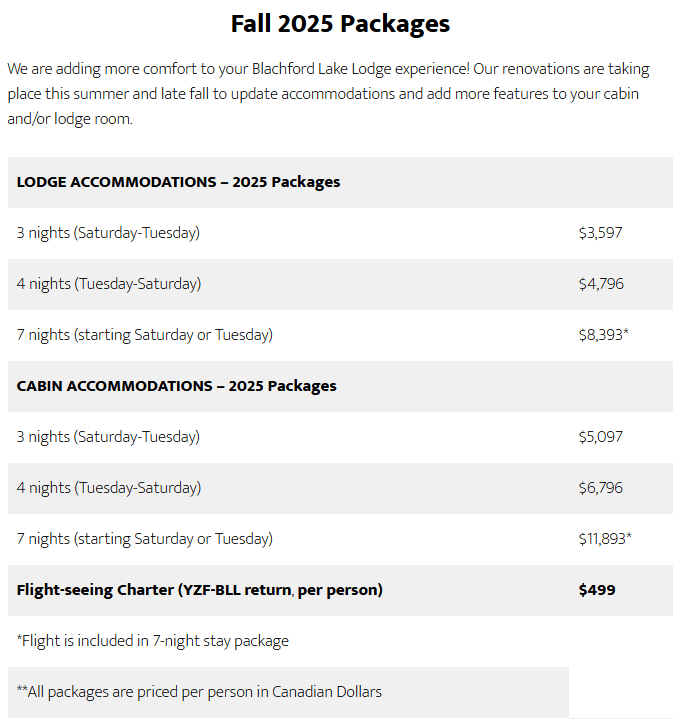Click the "Fall 2025 Packages" heading

pos(340,24)
